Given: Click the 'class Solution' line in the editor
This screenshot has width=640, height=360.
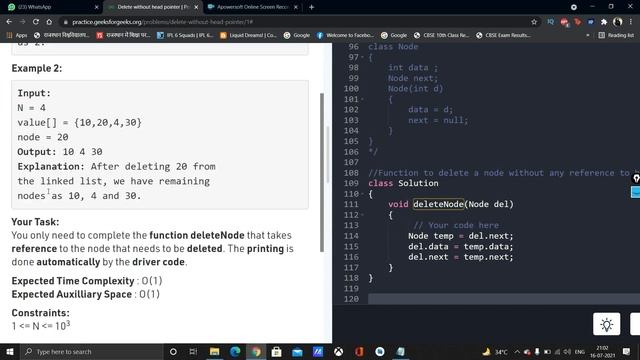Looking at the screenshot, I should (x=403, y=183).
